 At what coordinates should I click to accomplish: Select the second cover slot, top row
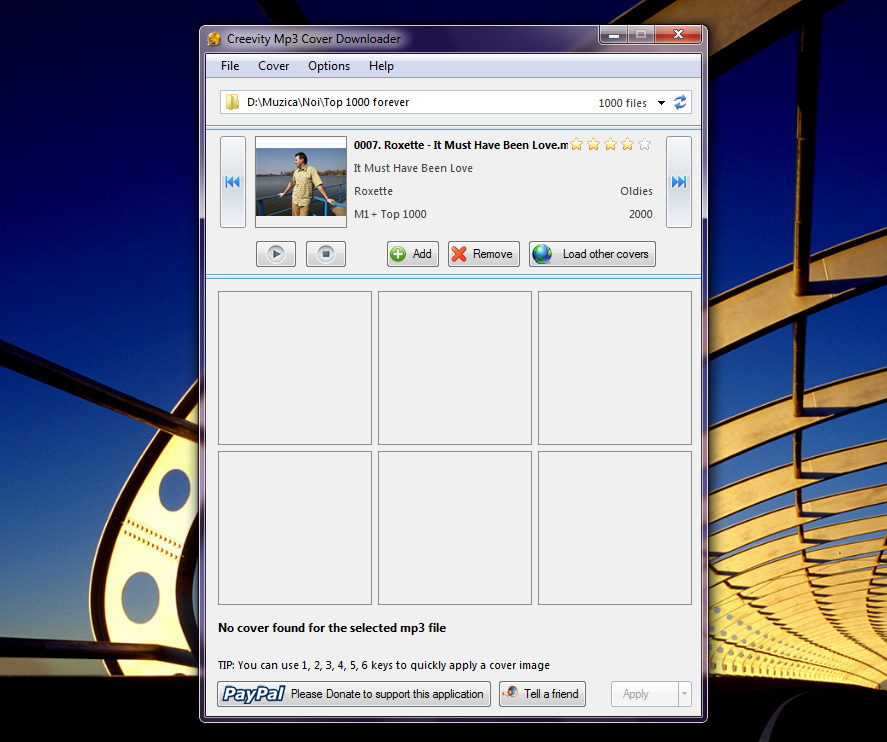click(455, 368)
